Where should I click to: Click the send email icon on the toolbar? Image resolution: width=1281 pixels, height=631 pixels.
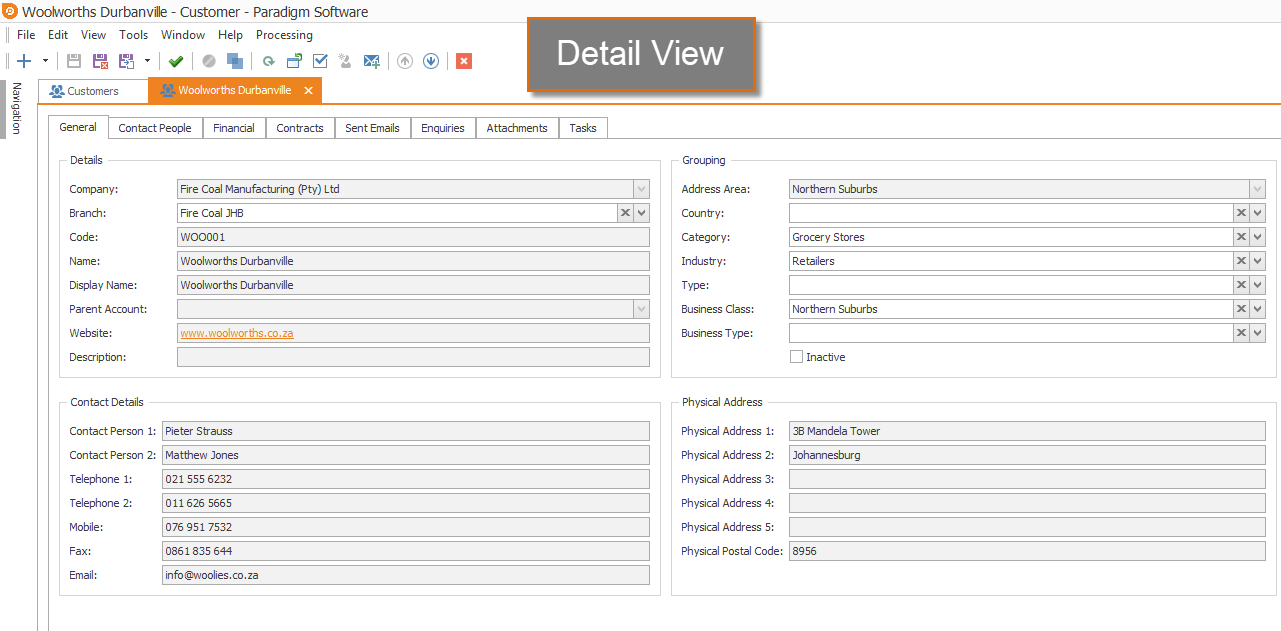pos(370,60)
